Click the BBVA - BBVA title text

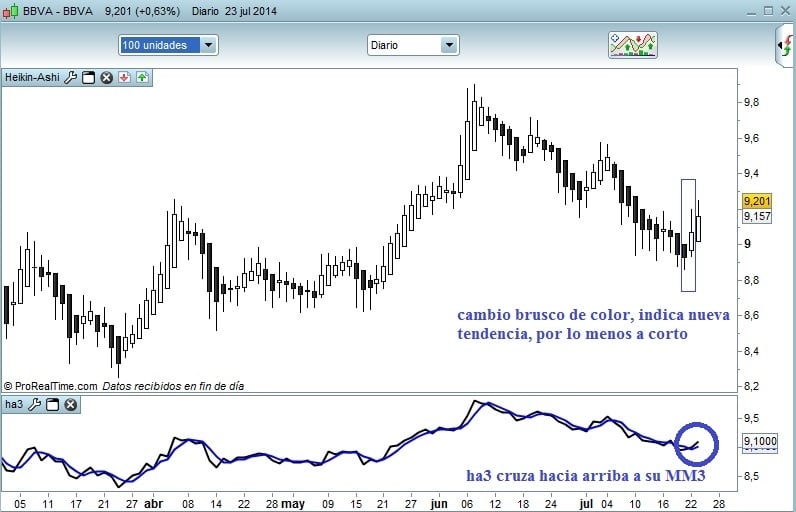(58, 11)
